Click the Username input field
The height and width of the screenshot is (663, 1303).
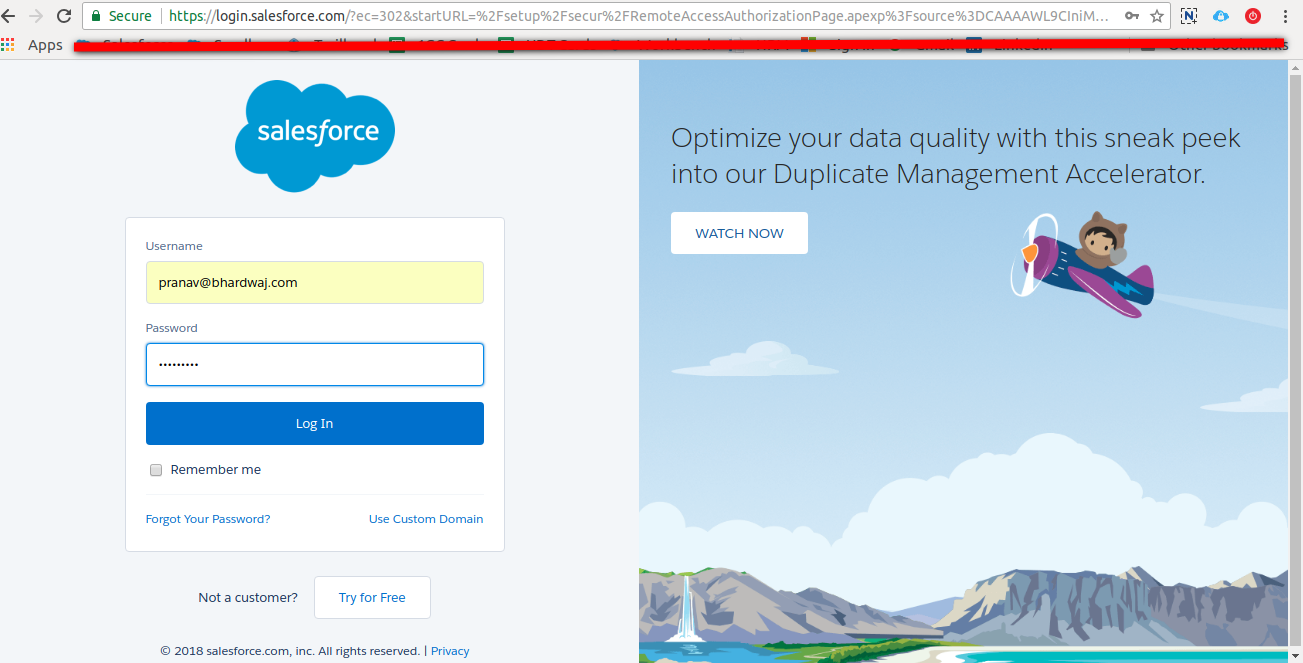(315, 282)
